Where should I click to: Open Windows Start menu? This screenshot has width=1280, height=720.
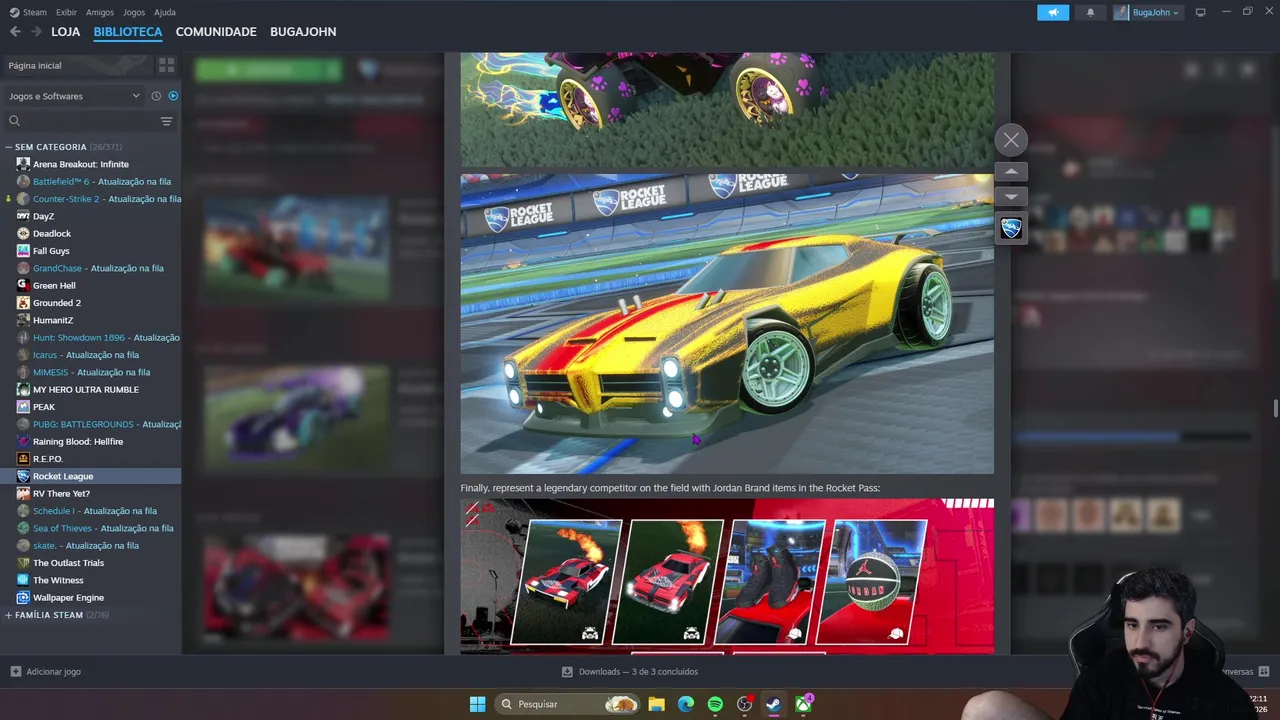[x=477, y=704]
